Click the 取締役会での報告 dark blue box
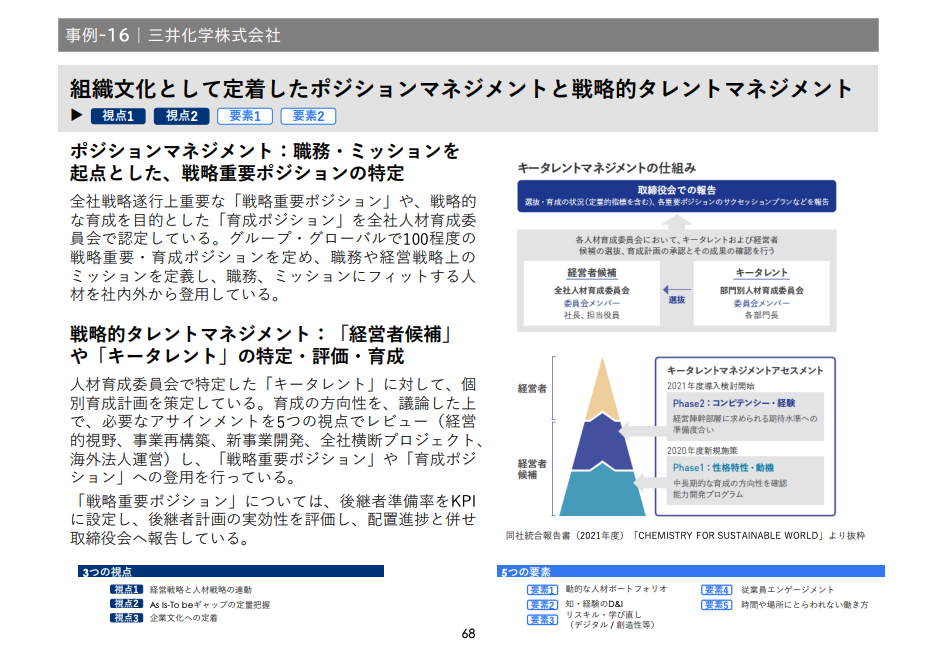 pyautogui.click(x=676, y=195)
